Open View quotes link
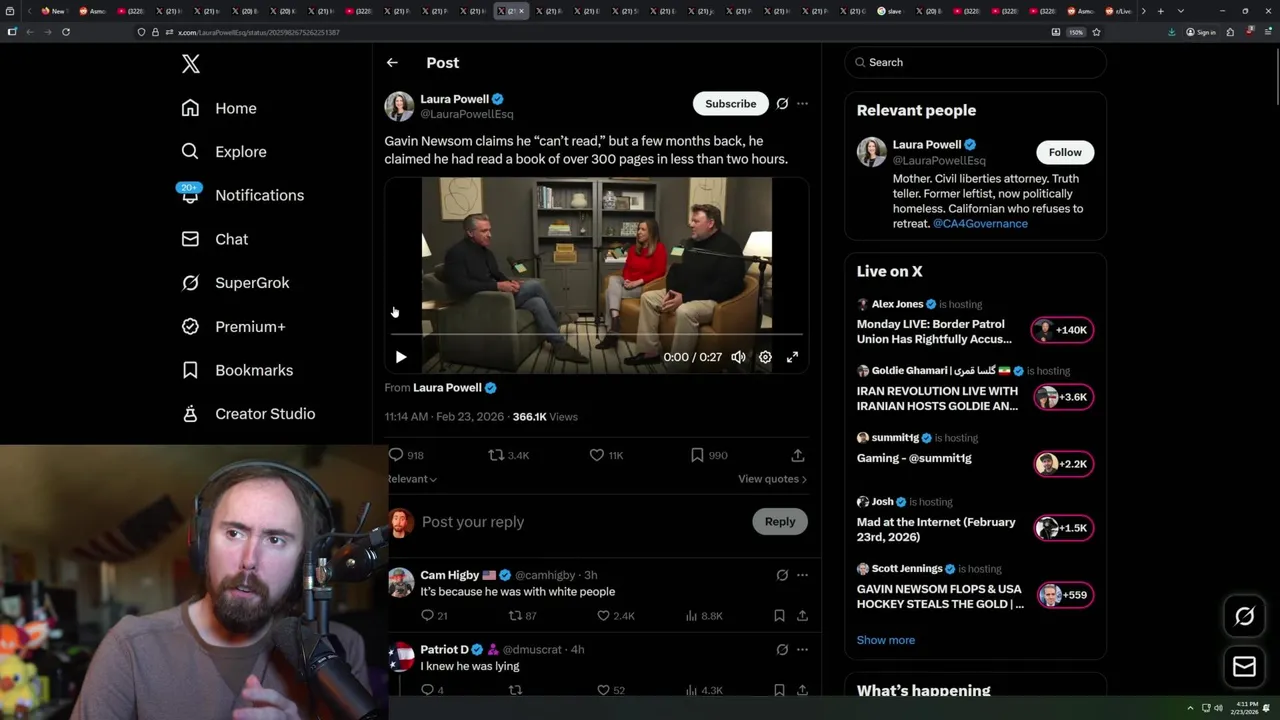This screenshot has height=720, width=1280. (772, 479)
